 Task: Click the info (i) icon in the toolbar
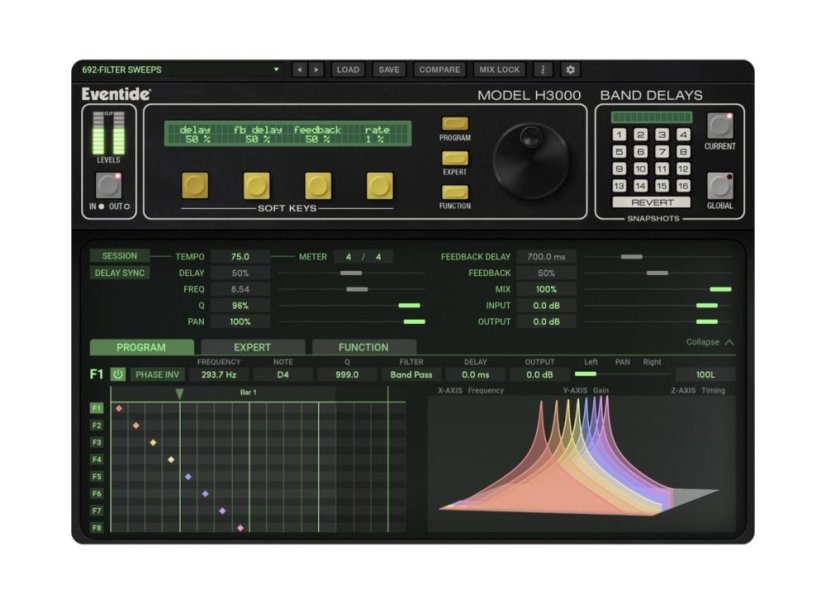click(542, 70)
